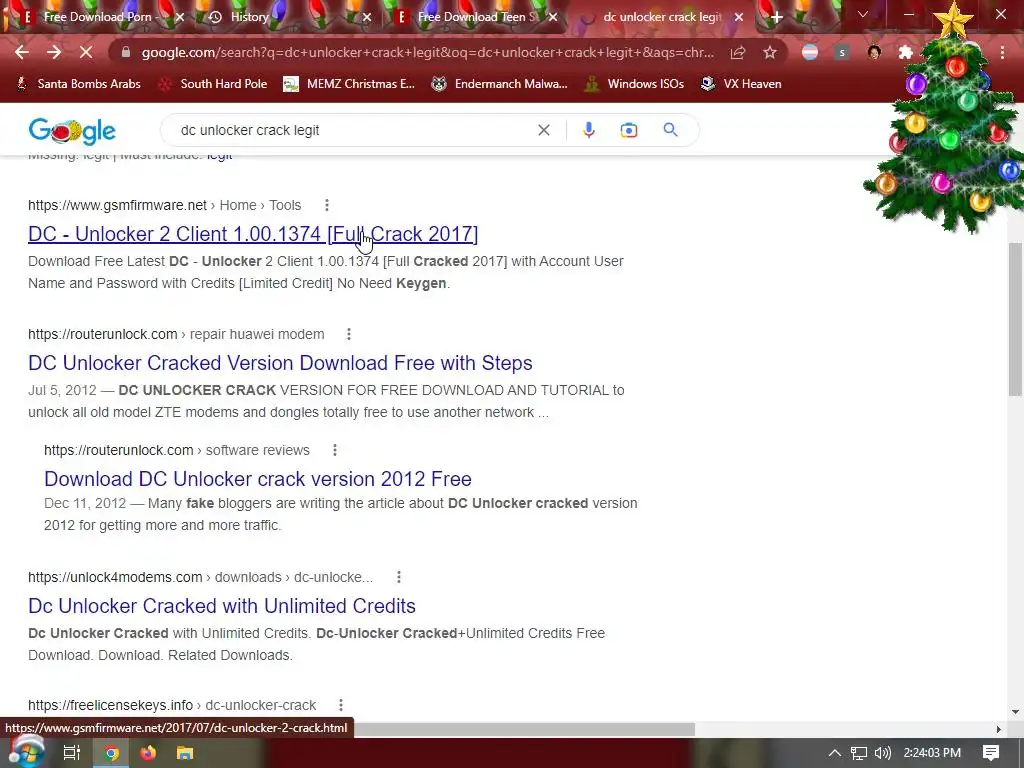Screen dimensions: 1024x768
Task: Open the striped flag extension icon
Action: click(x=810, y=52)
